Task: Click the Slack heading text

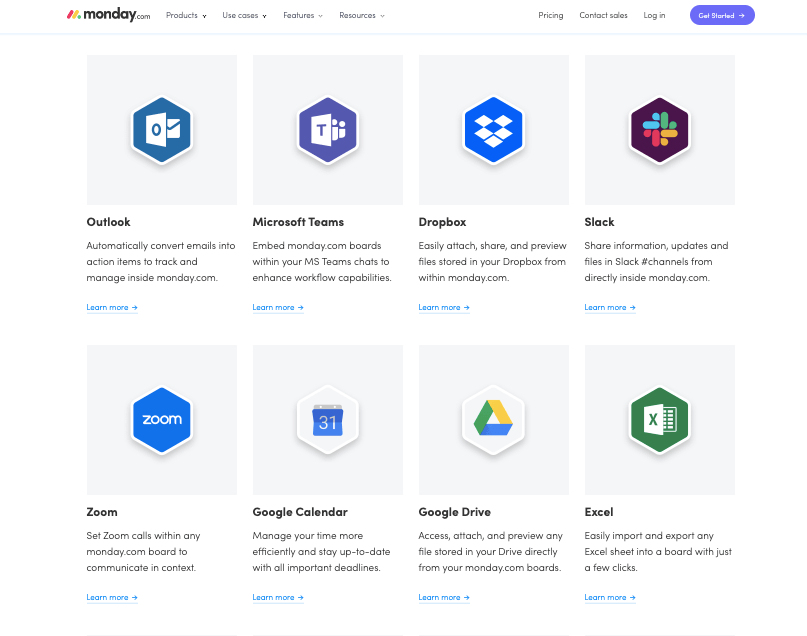Action: pyautogui.click(x=599, y=222)
